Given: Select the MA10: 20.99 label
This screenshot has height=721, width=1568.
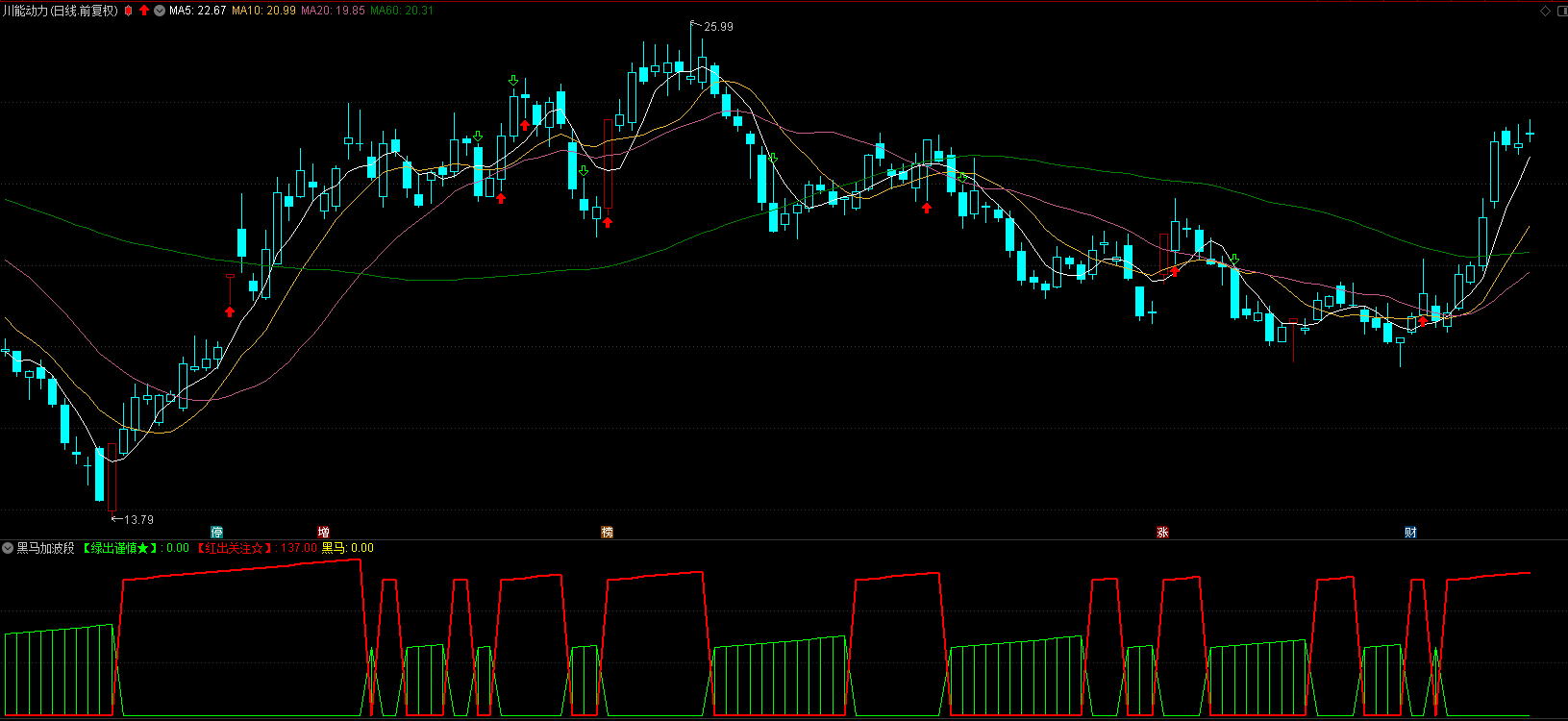Looking at the screenshot, I should 263,11.
